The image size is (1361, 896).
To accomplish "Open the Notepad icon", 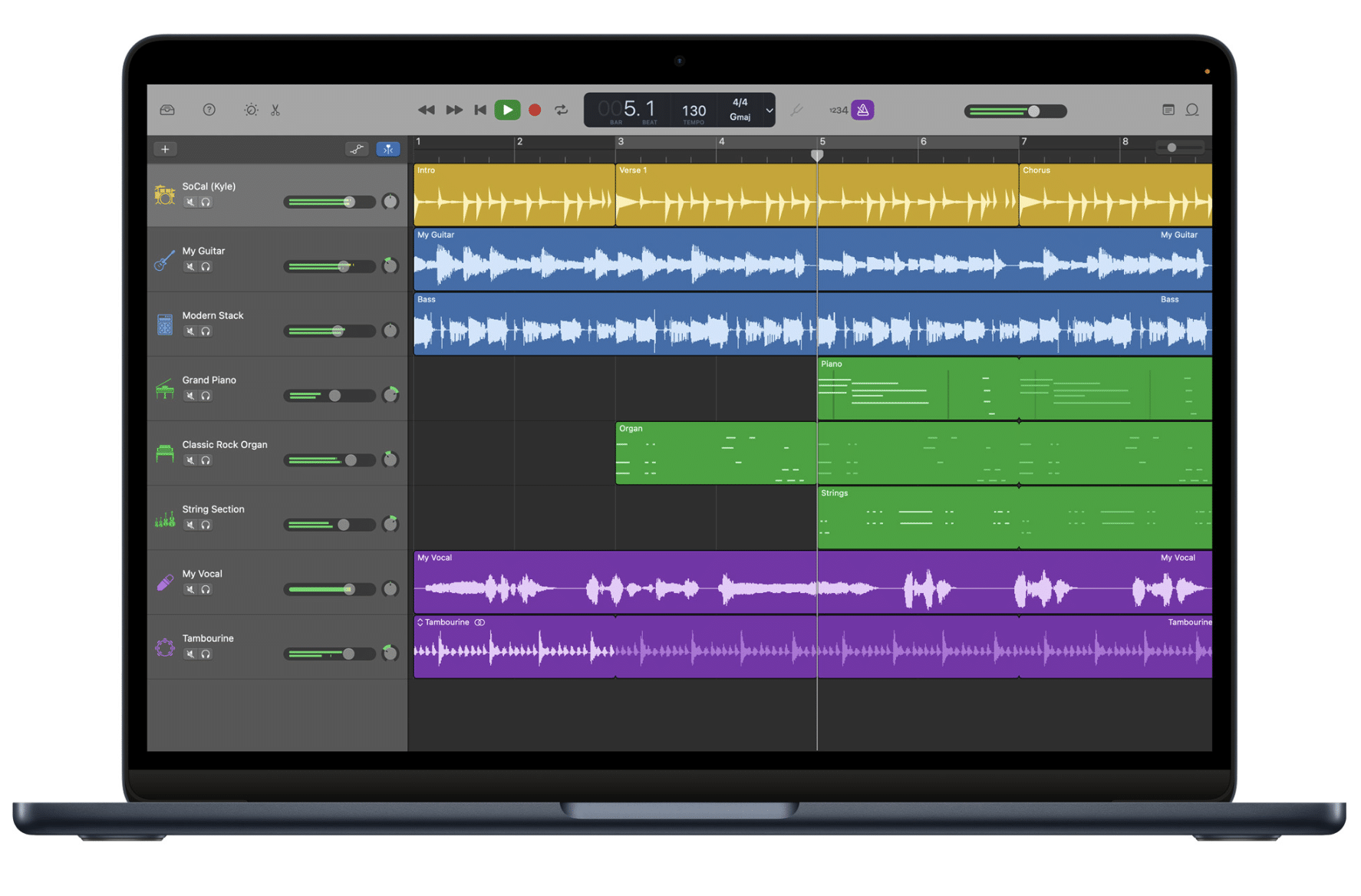I will (1168, 110).
